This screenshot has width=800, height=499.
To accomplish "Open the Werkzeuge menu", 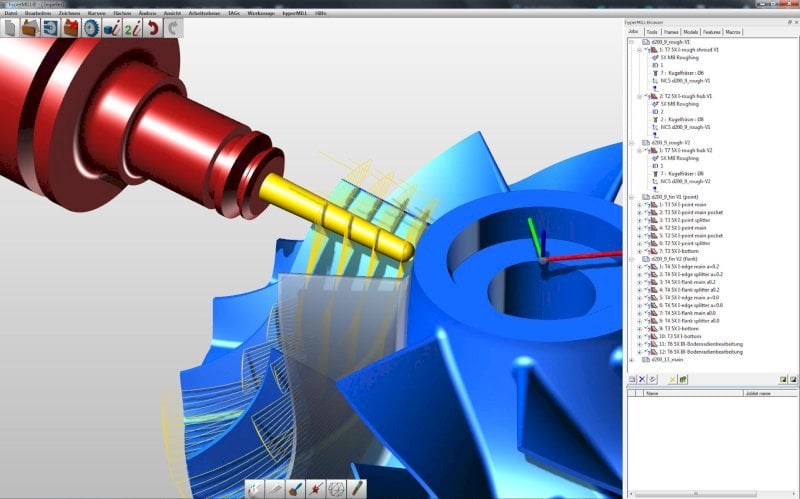I will pyautogui.click(x=261, y=13).
